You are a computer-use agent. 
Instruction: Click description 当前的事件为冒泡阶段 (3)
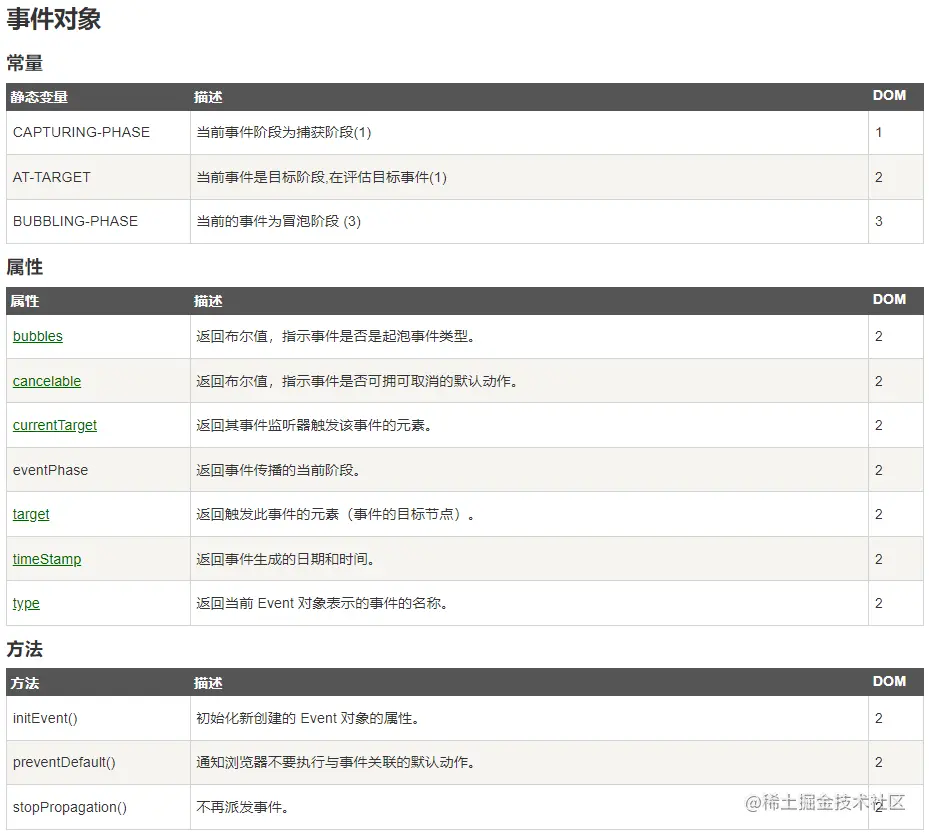pyautogui.click(x=278, y=221)
